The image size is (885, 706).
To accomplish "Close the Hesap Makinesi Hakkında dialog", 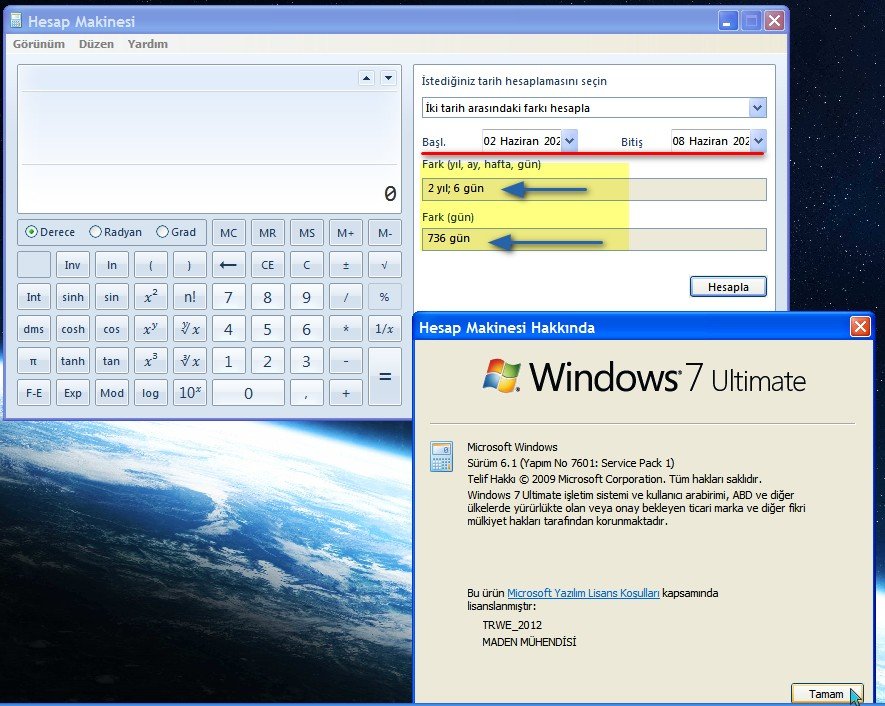I will click(860, 327).
